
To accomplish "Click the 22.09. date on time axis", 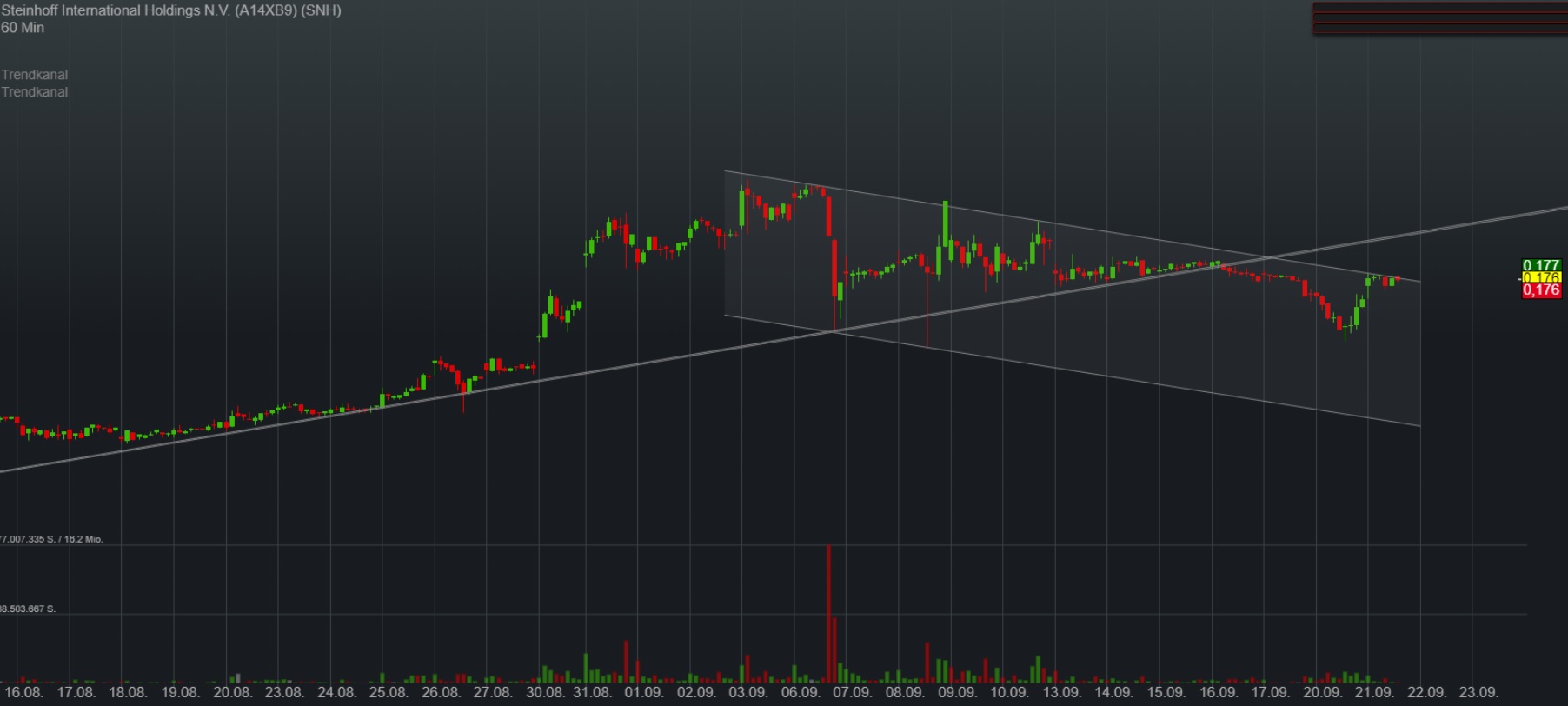I will pyautogui.click(x=1426, y=693).
